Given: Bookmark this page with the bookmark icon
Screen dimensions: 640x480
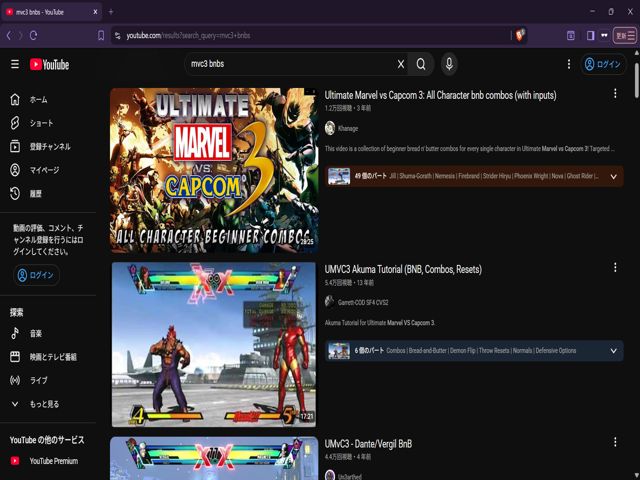Looking at the screenshot, I should point(101,36).
